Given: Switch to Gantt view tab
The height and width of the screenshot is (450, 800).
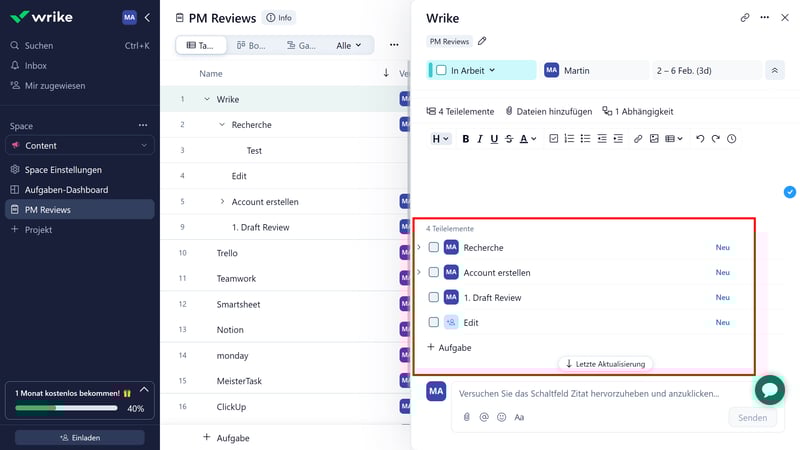Looking at the screenshot, I should click(x=302, y=45).
